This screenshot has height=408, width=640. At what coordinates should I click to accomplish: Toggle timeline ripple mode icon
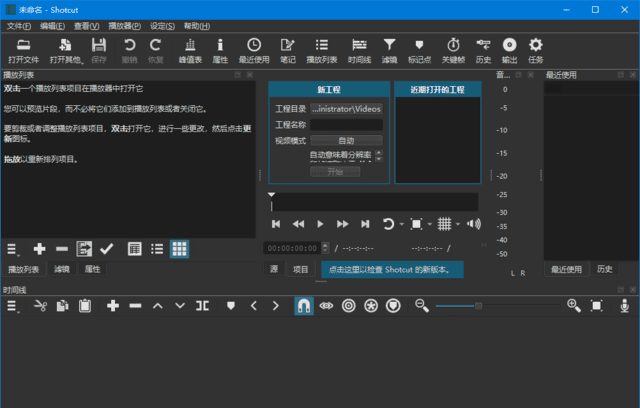349,306
